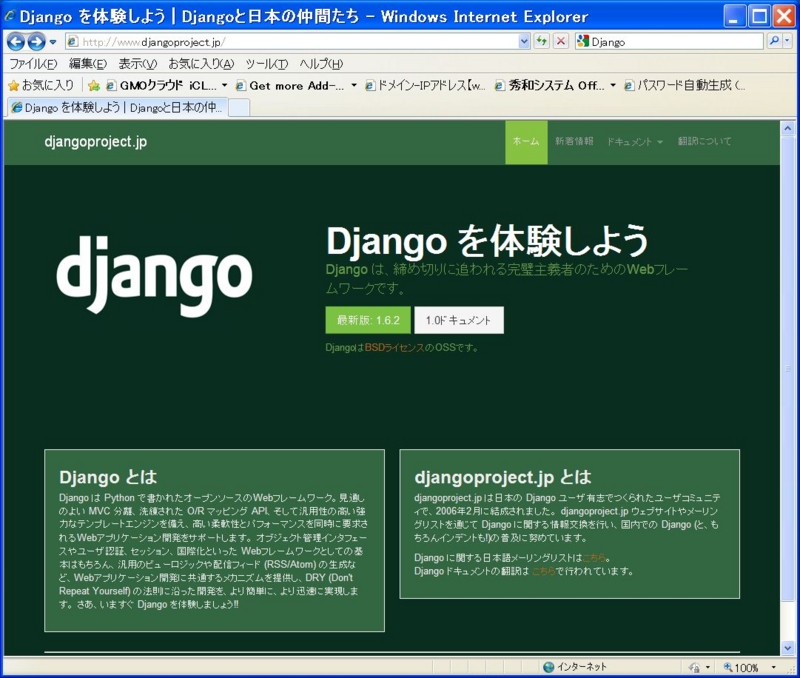Open the 新着情報 navigation item

click(574, 142)
